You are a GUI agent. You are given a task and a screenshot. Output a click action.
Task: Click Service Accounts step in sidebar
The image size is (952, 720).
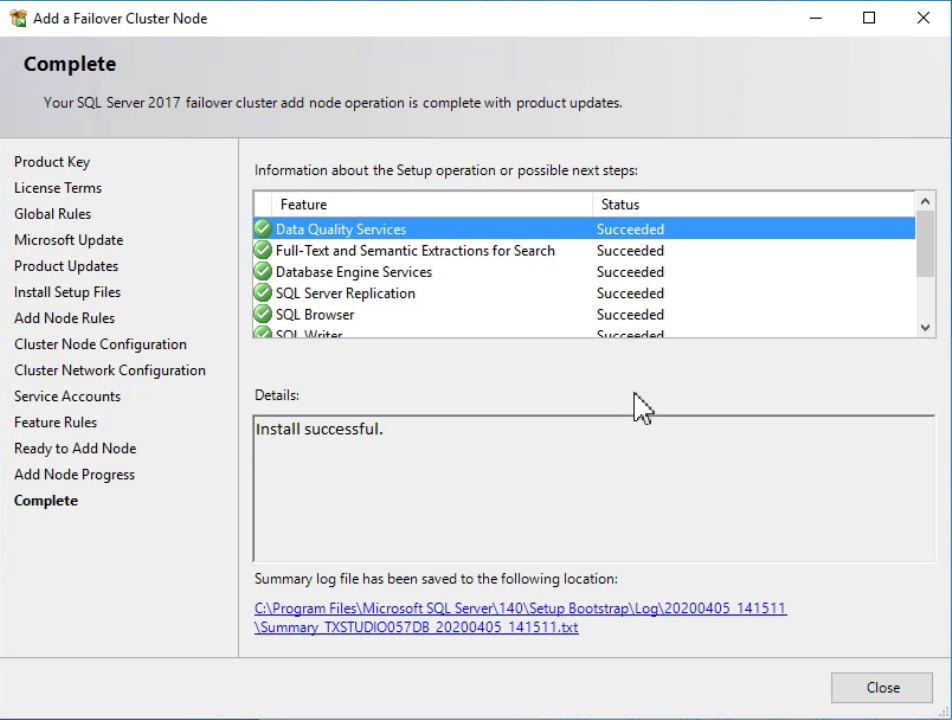point(67,397)
